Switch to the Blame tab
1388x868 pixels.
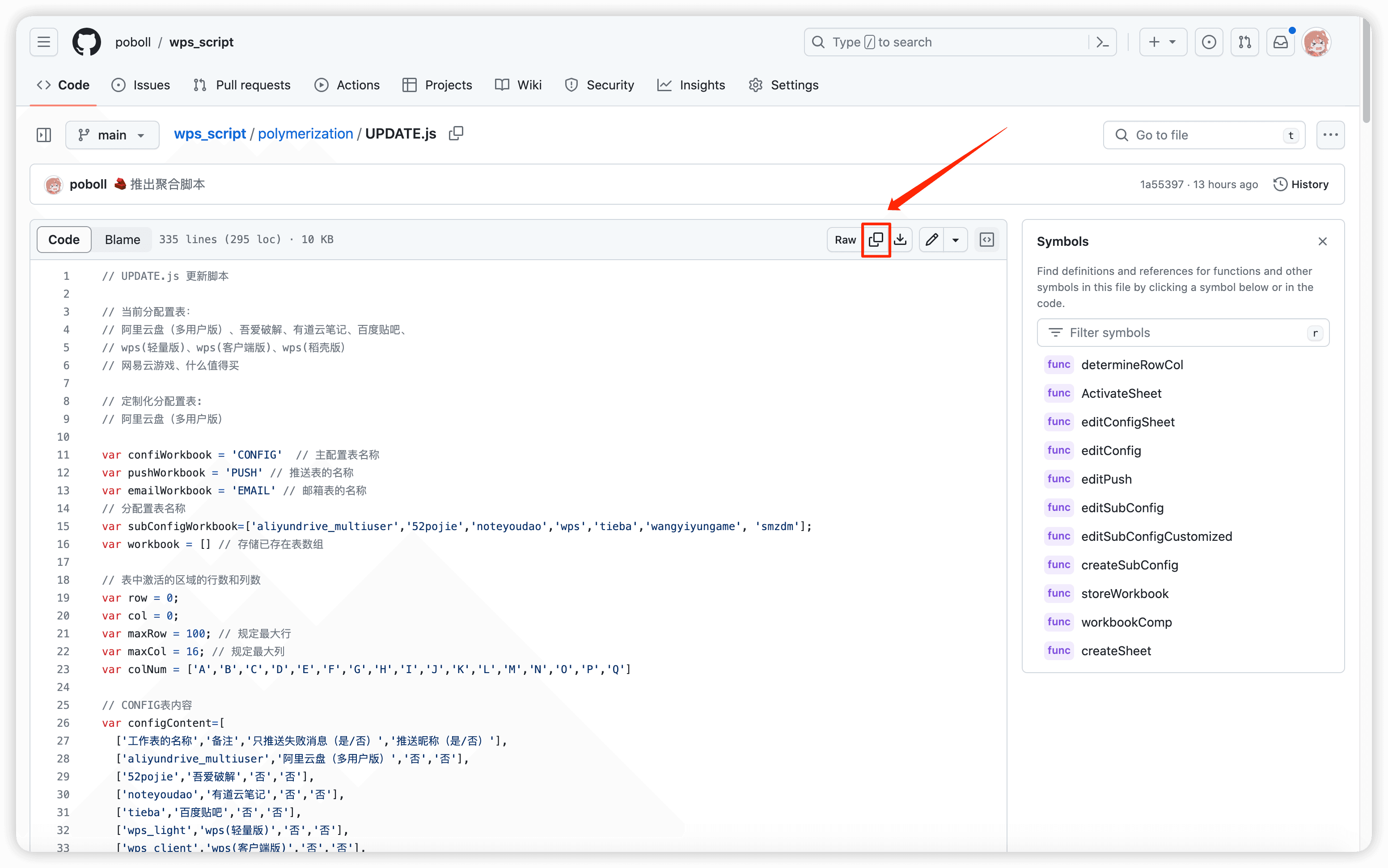click(122, 240)
